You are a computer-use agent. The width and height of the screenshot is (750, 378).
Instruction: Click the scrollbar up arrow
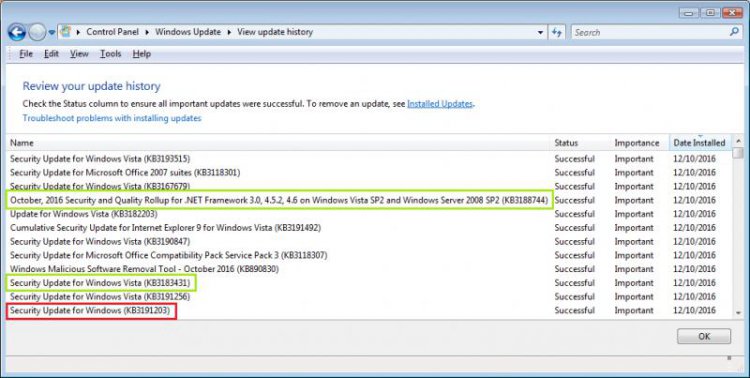[739, 141]
